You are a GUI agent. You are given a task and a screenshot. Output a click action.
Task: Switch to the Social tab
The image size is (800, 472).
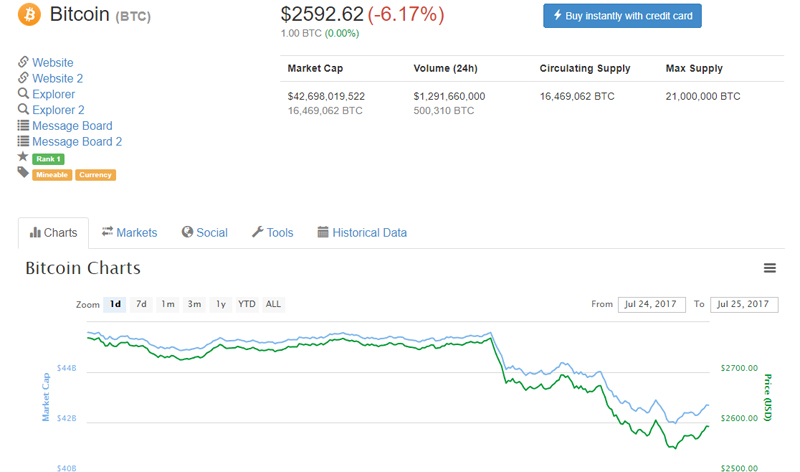click(x=205, y=233)
